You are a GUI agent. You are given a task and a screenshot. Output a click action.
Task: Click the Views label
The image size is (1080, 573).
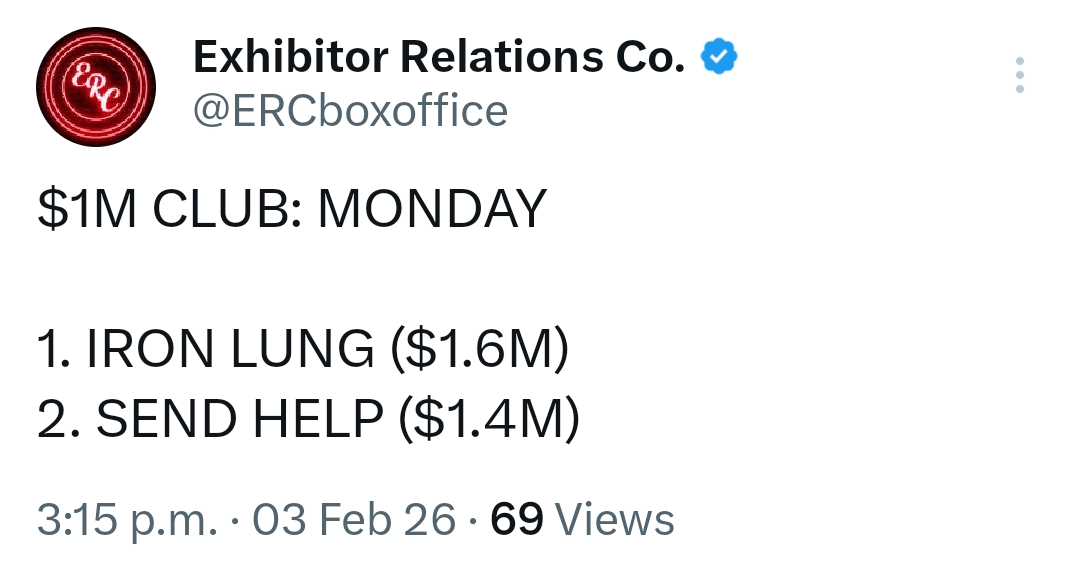615,520
